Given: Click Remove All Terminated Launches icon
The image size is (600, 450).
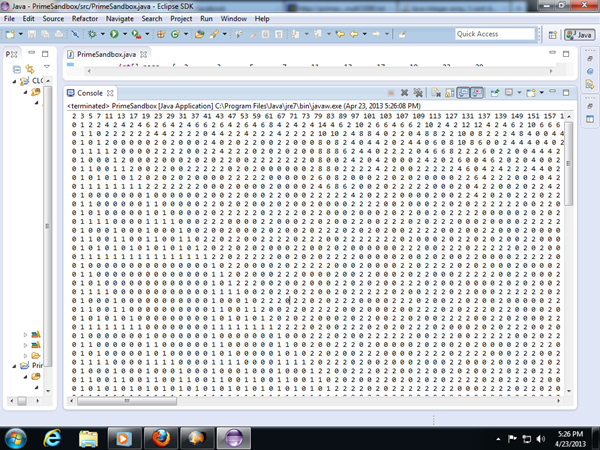Looking at the screenshot, I should [418, 93].
